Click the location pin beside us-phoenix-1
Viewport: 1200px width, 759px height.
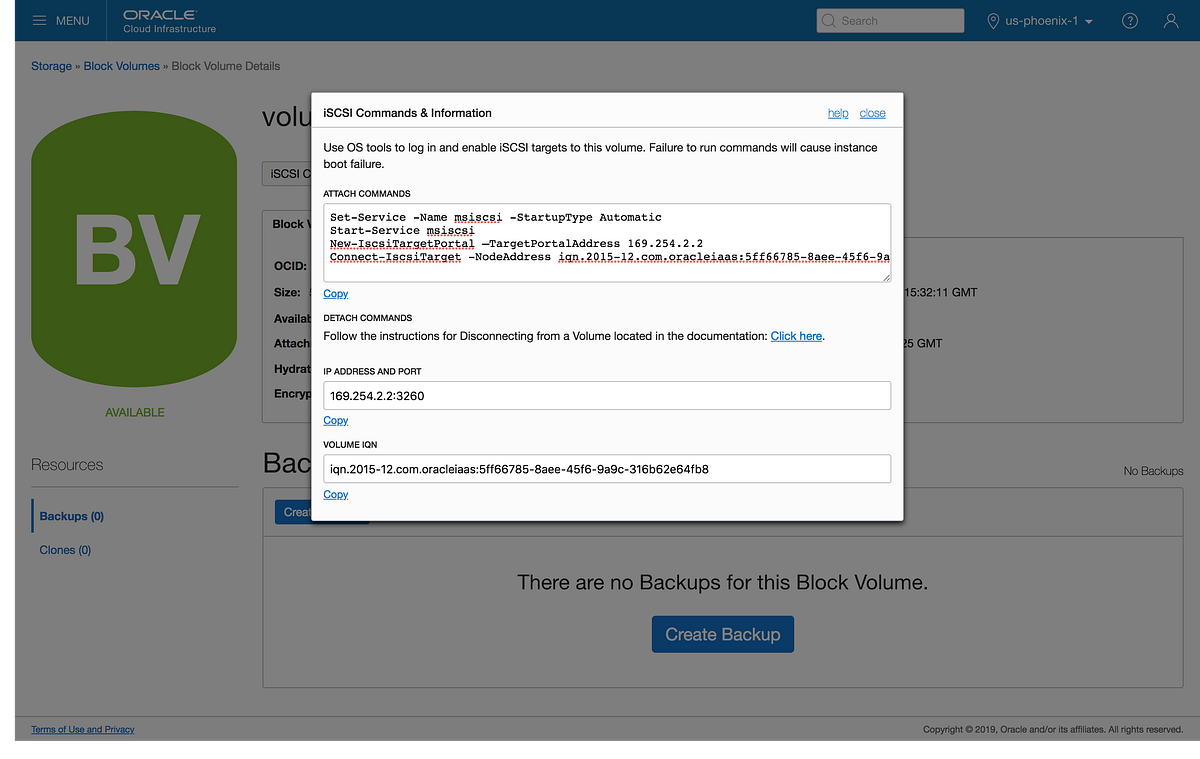click(993, 20)
